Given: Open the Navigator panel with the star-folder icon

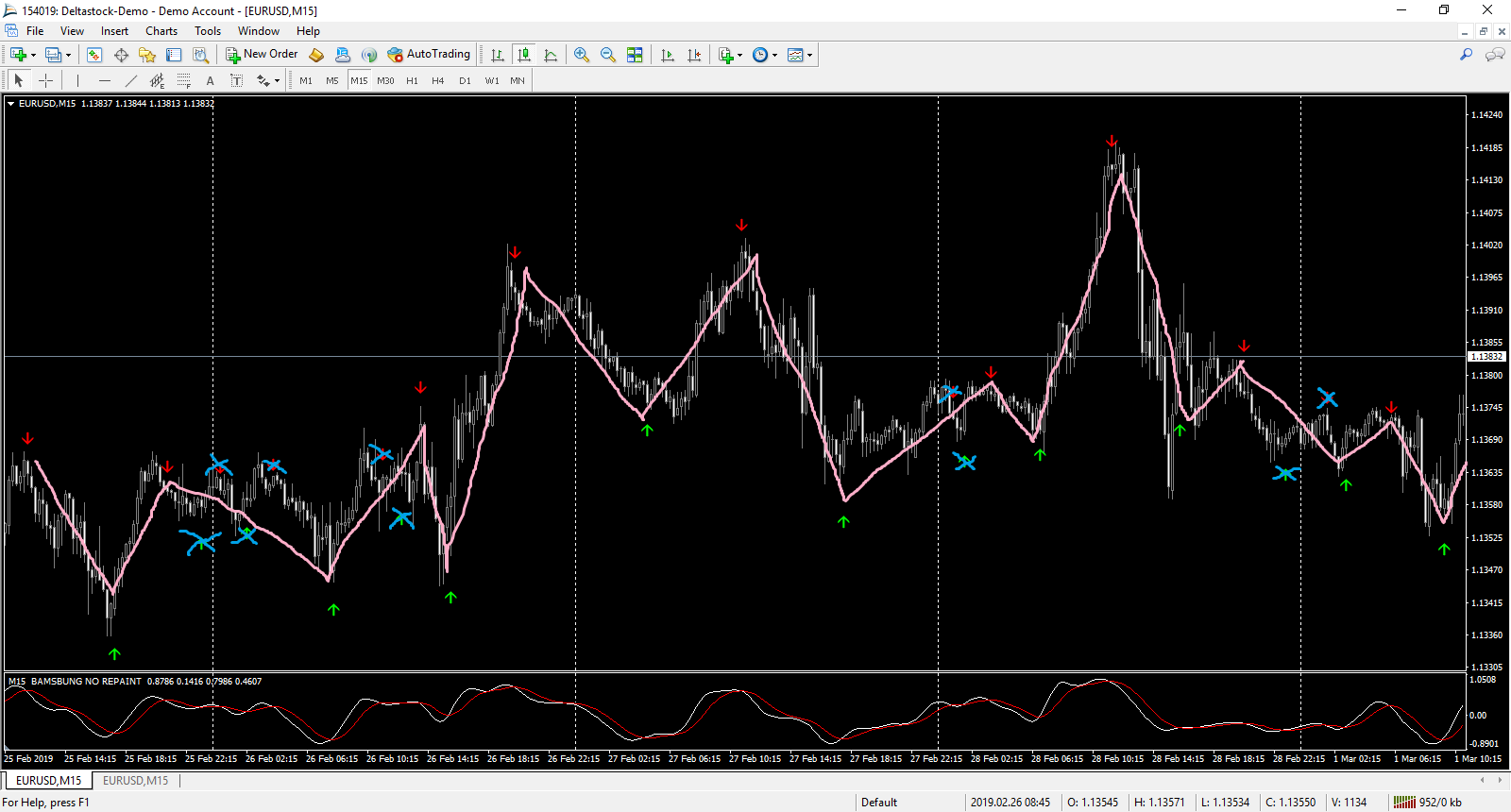Looking at the screenshot, I should [147, 55].
